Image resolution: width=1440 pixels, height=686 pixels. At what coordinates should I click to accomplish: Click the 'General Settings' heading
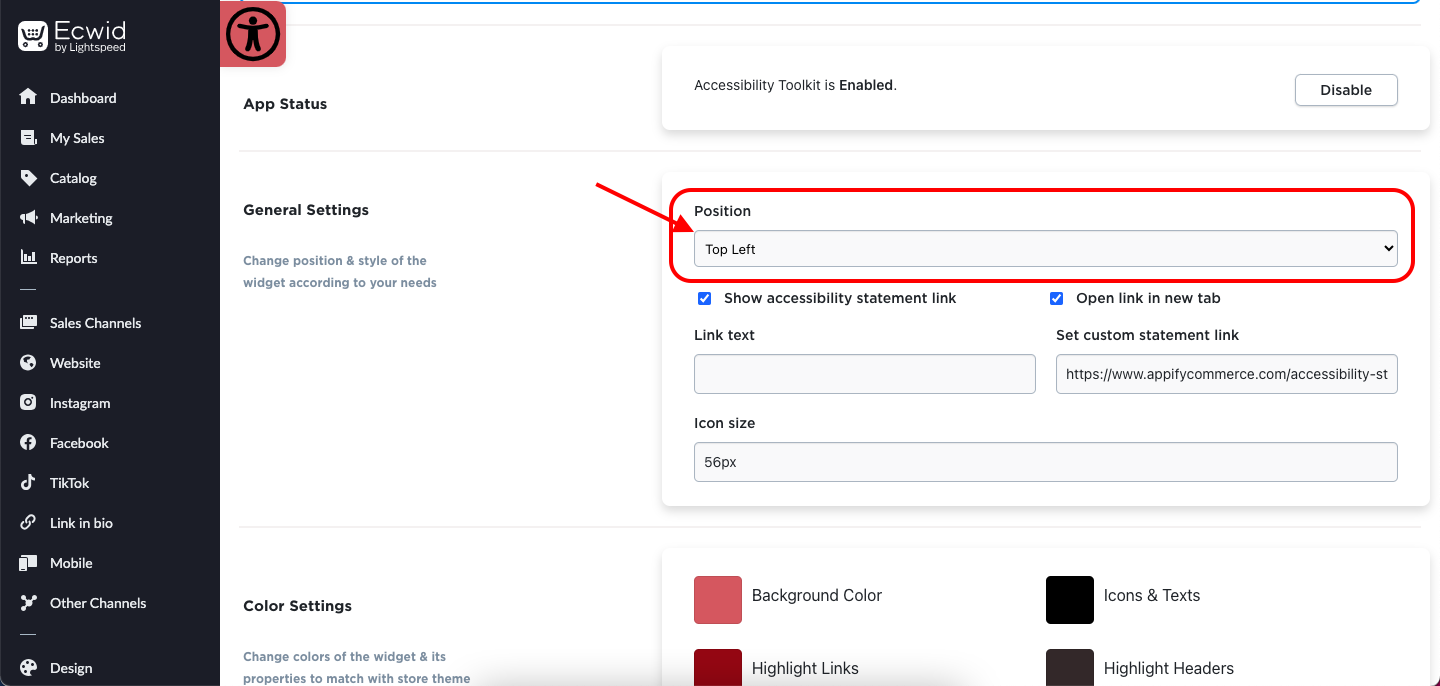point(306,210)
